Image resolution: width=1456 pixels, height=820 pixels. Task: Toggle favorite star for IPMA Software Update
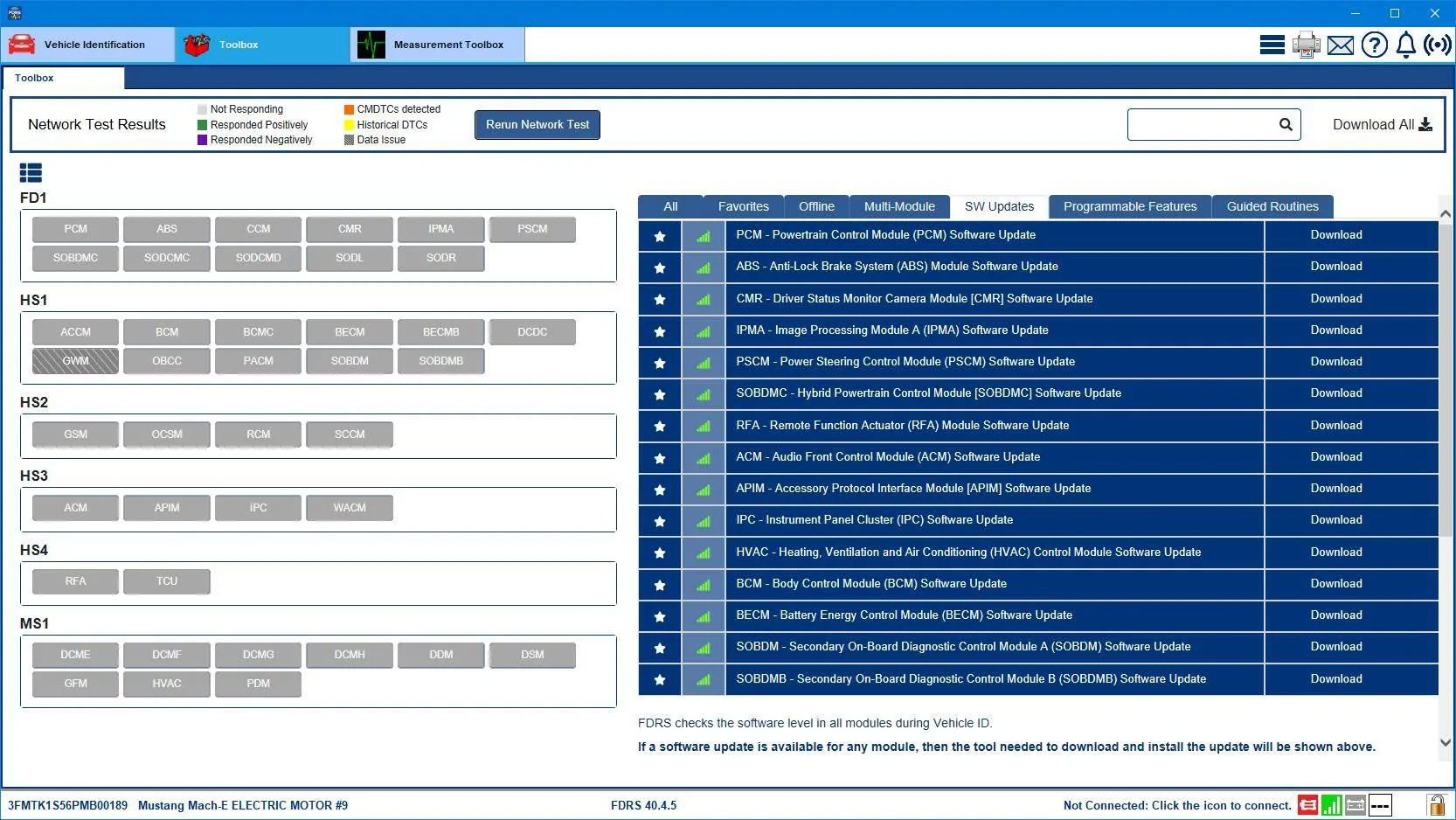(660, 331)
